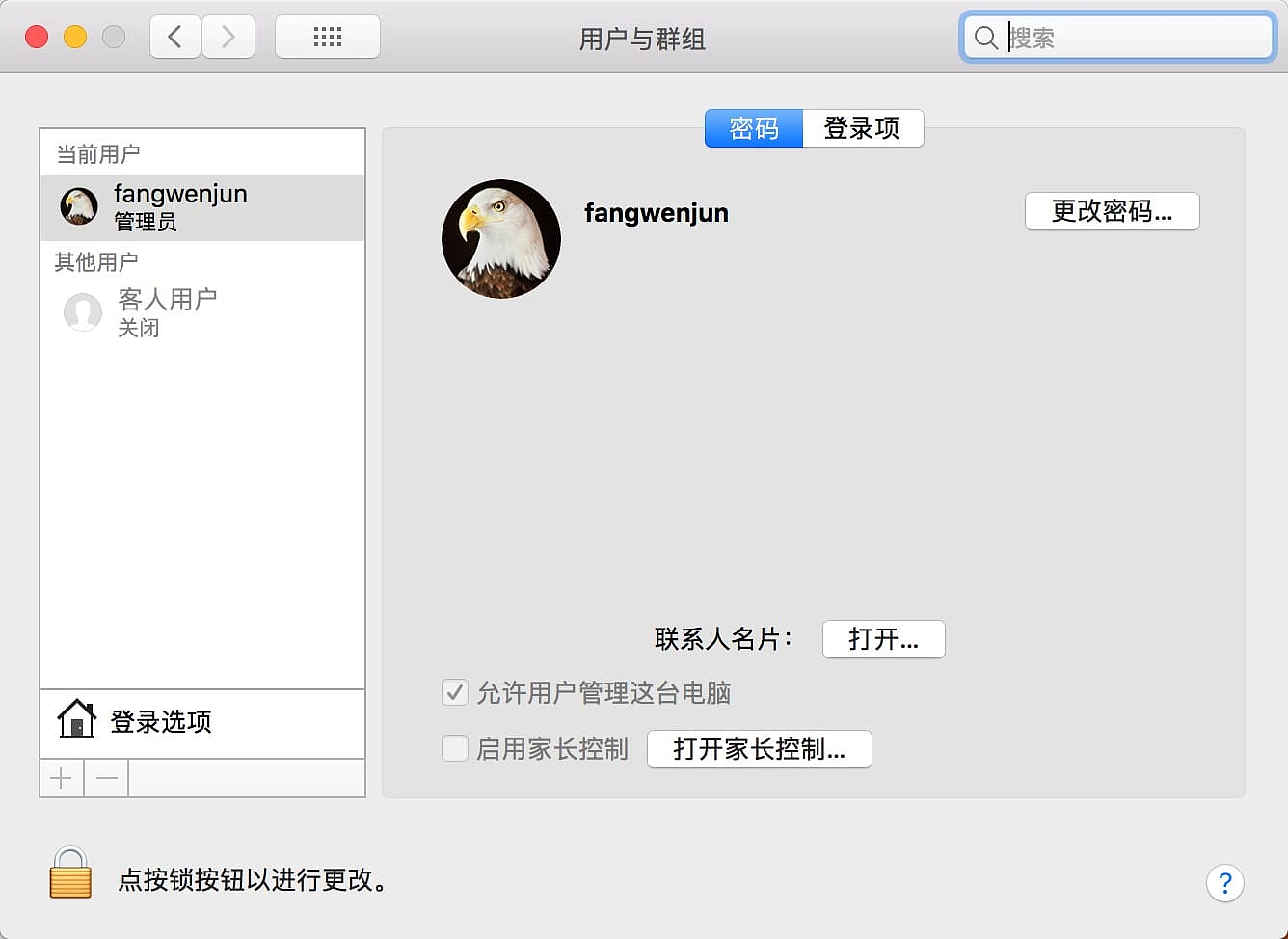Toggle 允许用户管理这台电脑 checkbox
This screenshot has height=939, width=1288.
[455, 692]
